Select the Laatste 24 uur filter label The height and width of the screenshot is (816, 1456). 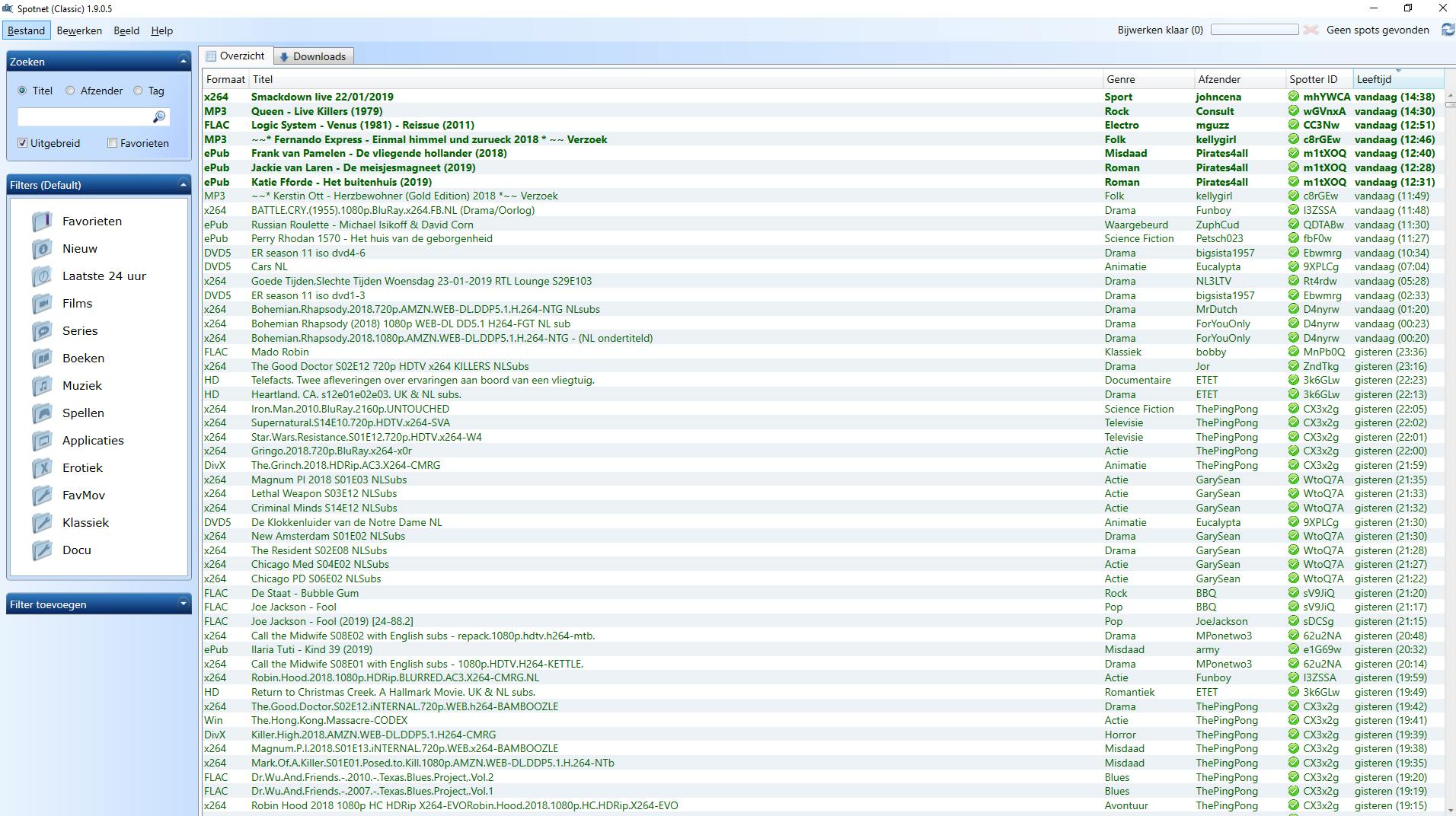(x=104, y=276)
